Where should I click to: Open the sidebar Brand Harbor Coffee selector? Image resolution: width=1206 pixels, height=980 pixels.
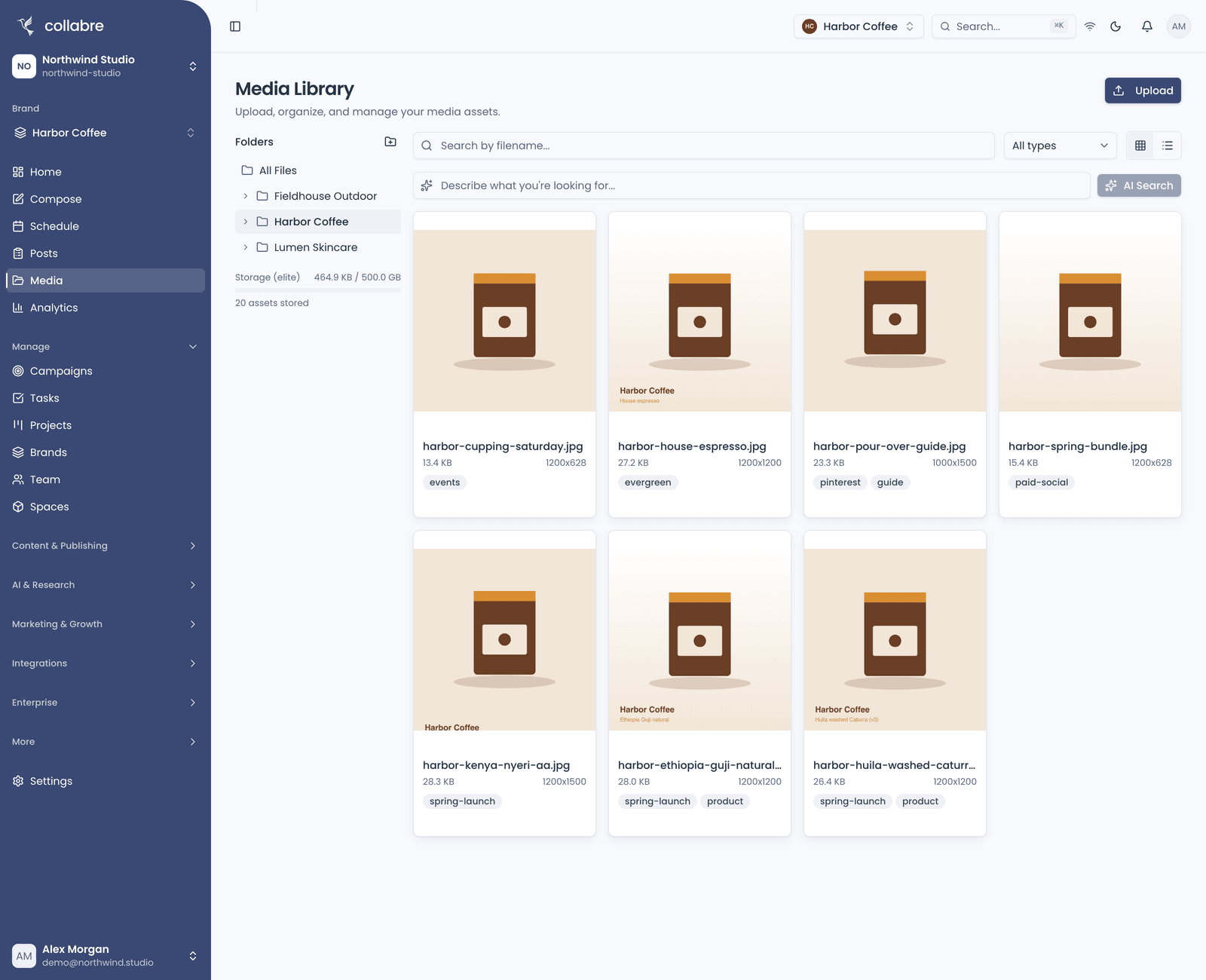click(106, 133)
